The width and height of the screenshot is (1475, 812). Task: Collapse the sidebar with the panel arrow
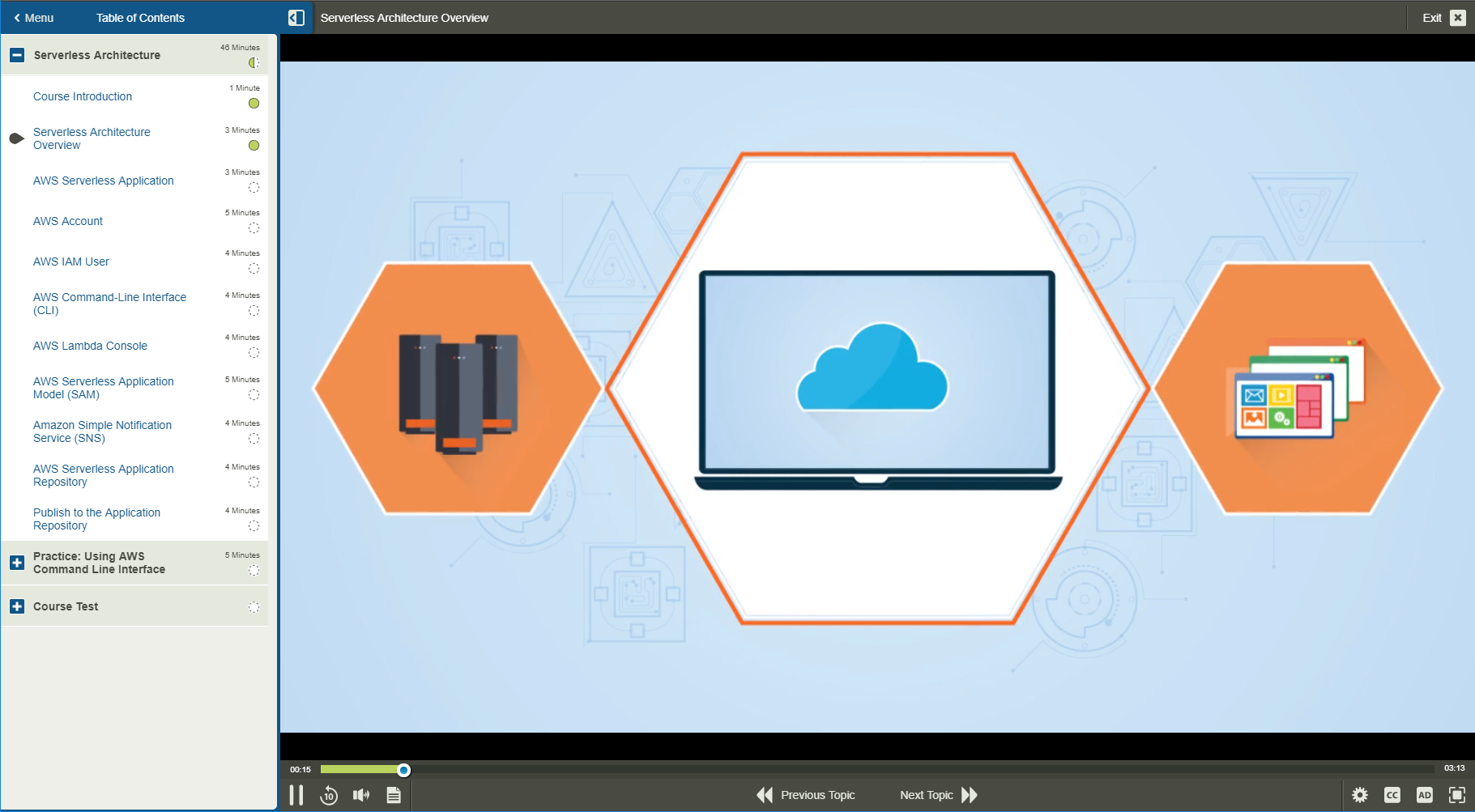coord(296,16)
